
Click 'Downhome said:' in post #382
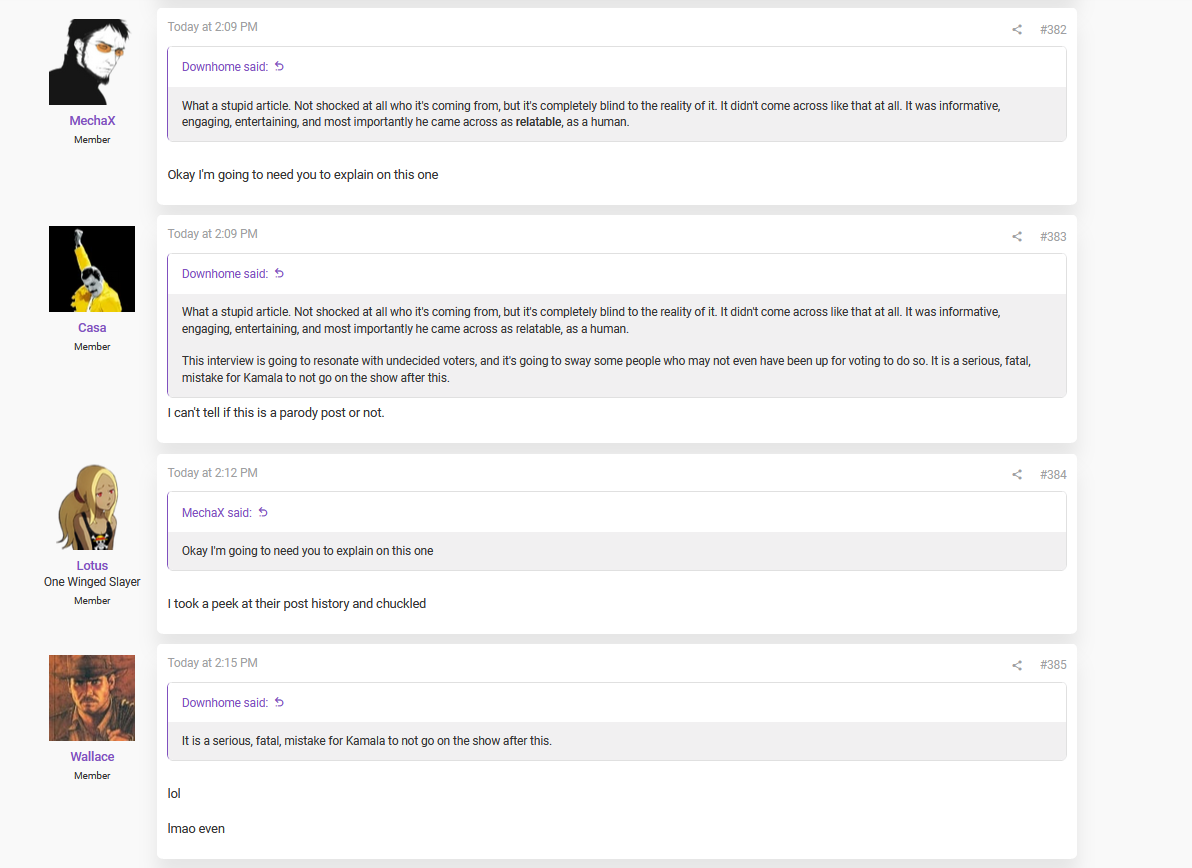[x=225, y=67]
